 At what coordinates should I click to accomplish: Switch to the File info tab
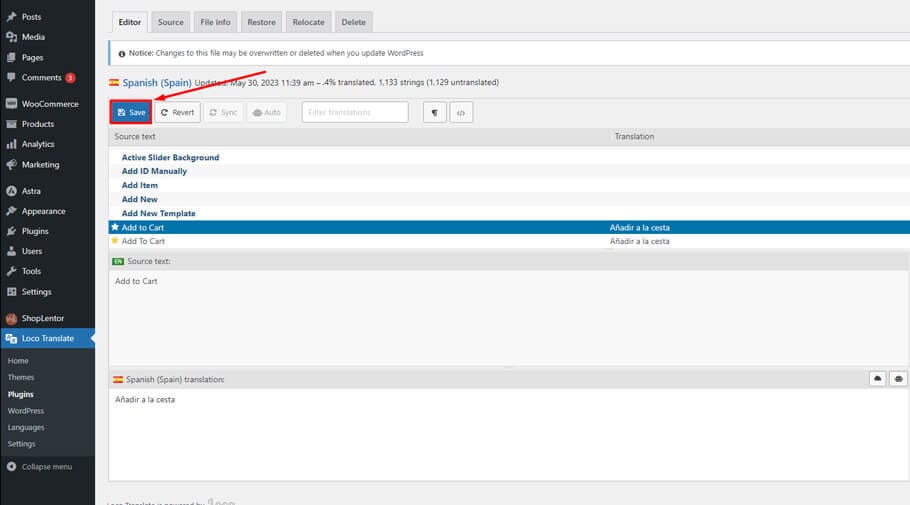click(x=215, y=22)
